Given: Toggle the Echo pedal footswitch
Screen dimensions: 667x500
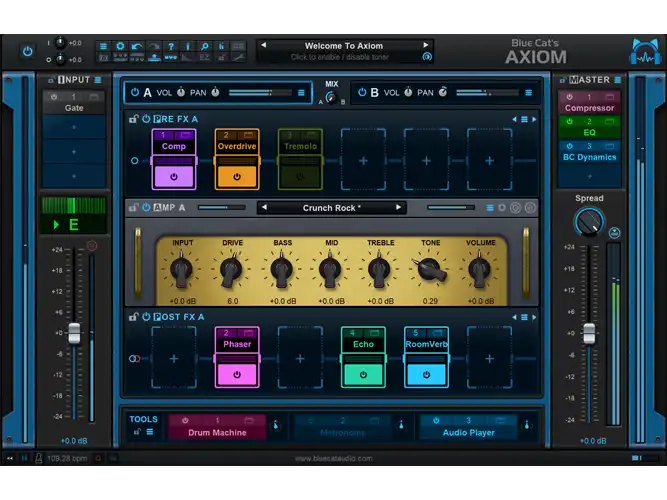Looking at the screenshot, I should click(x=363, y=375).
